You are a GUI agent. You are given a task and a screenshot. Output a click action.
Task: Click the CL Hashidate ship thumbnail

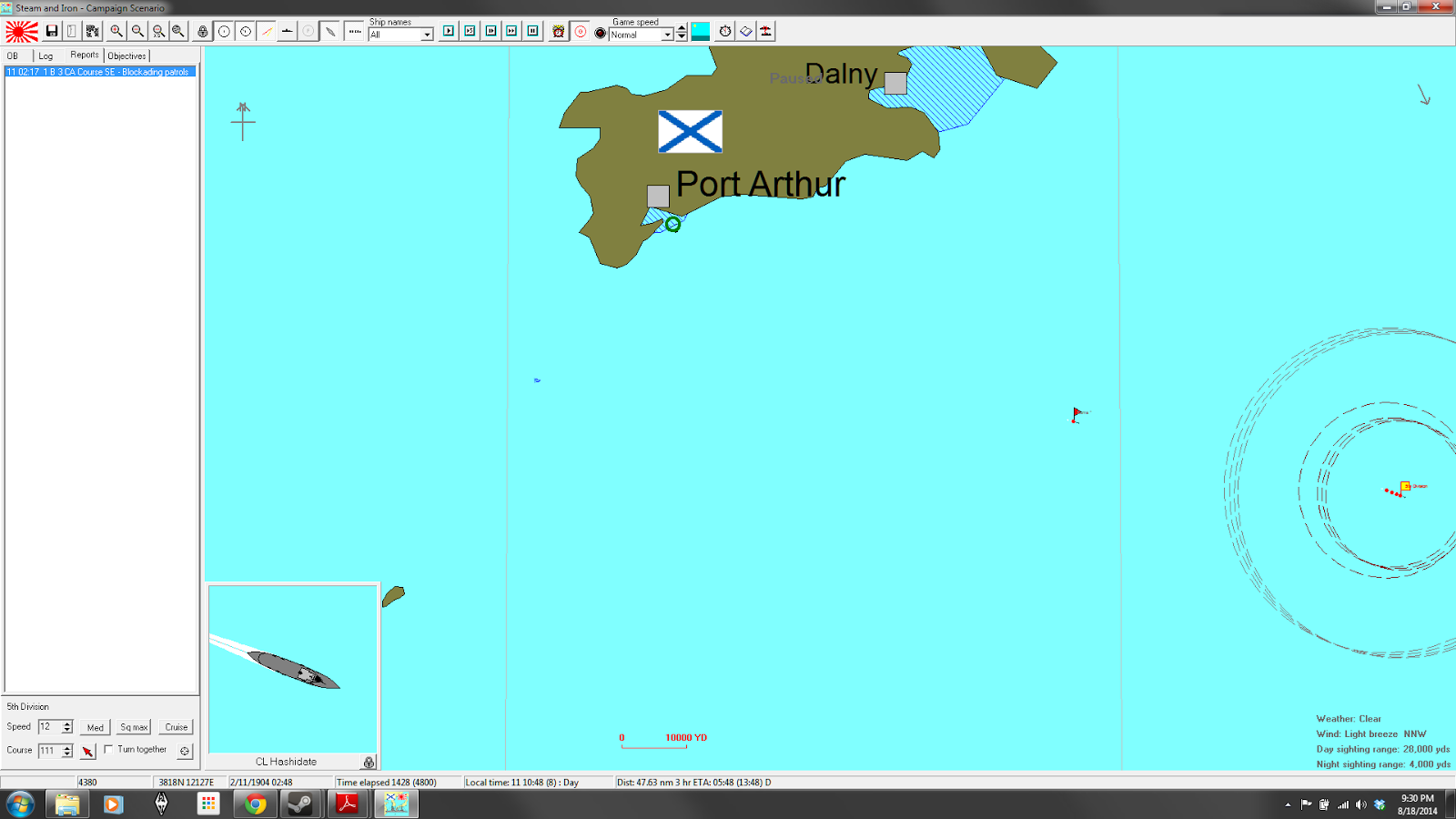click(x=293, y=669)
